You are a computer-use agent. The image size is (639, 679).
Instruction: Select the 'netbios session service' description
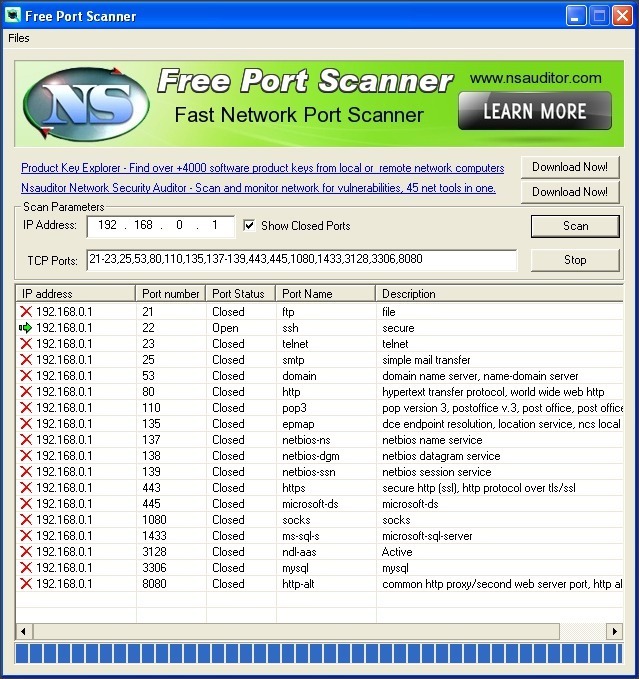[x=436, y=472]
